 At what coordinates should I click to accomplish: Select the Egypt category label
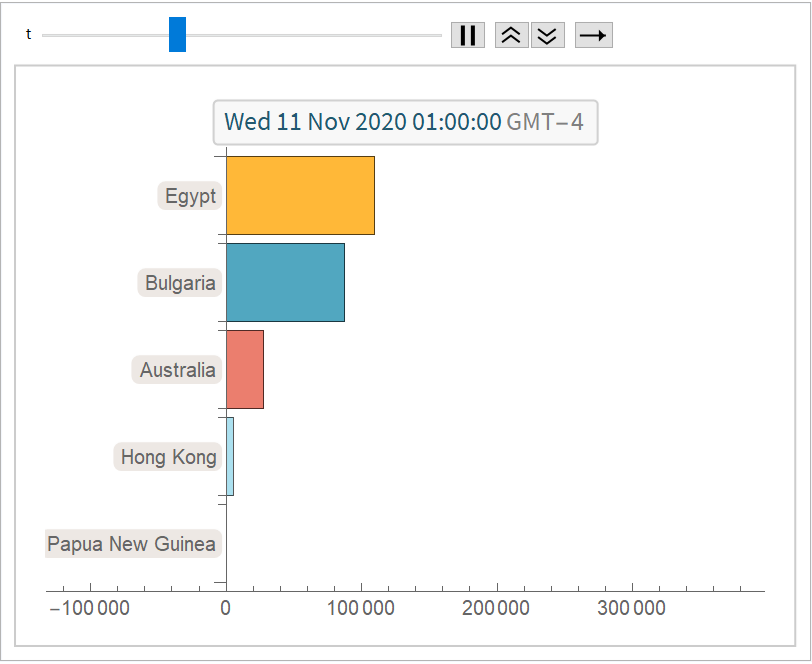(190, 196)
